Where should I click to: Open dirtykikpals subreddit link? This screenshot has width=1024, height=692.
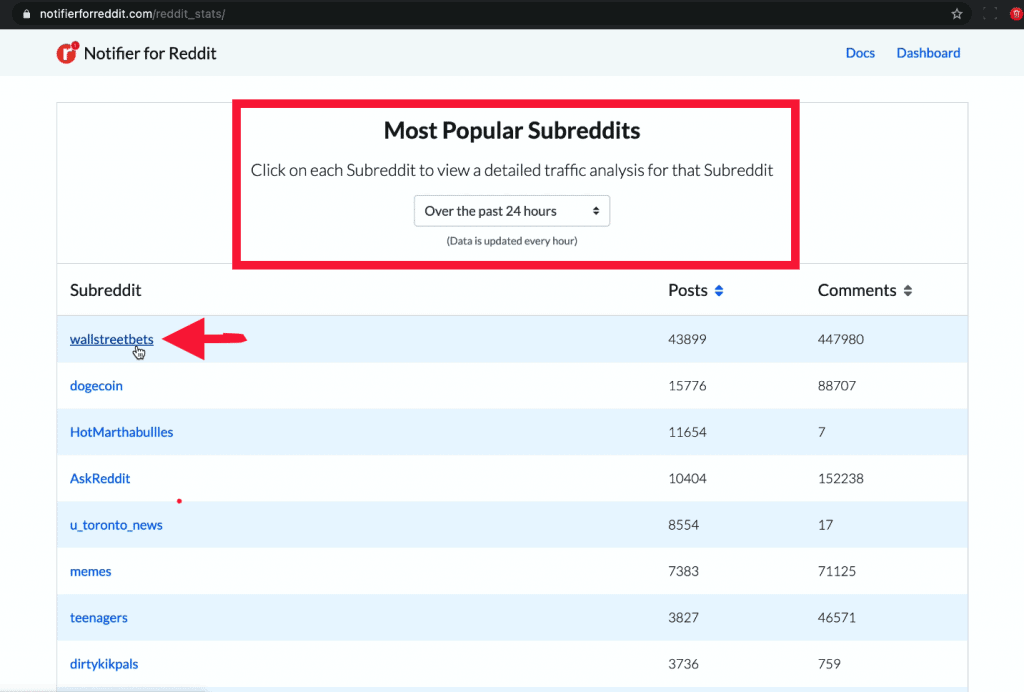tap(104, 664)
